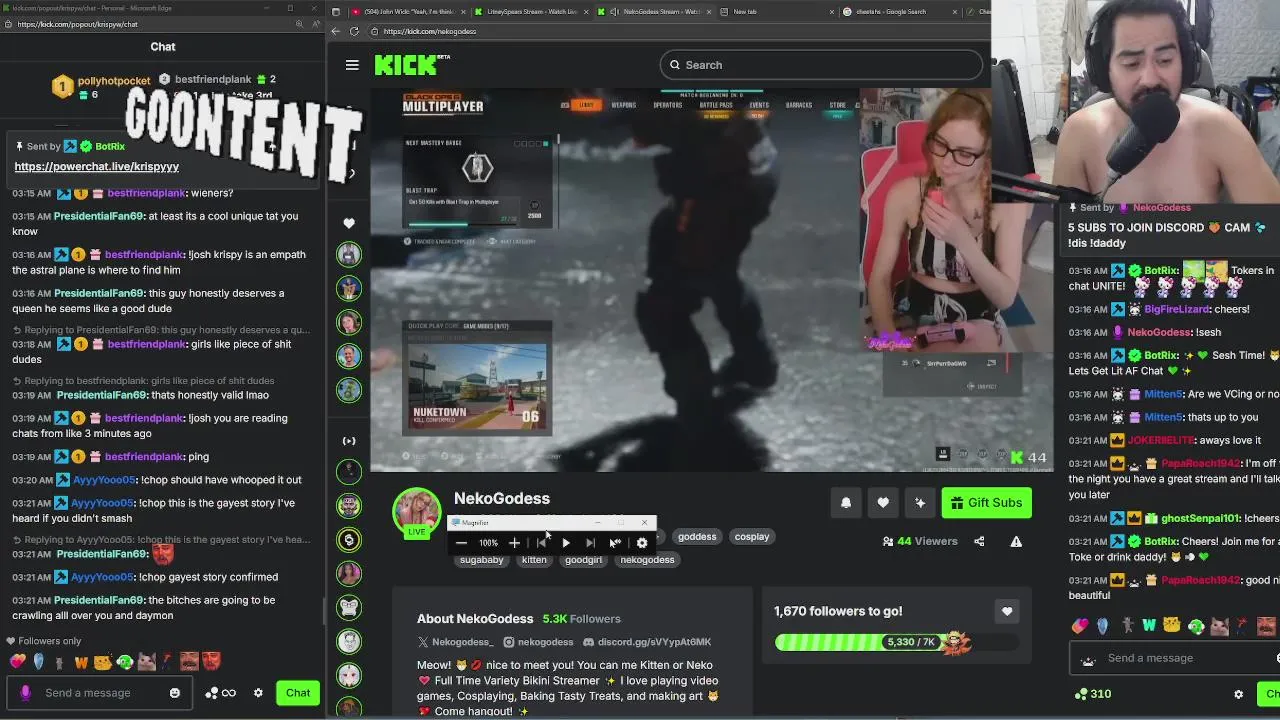Click the heart icon in Kick sidebar
This screenshot has width=1280, height=720.
349,223
